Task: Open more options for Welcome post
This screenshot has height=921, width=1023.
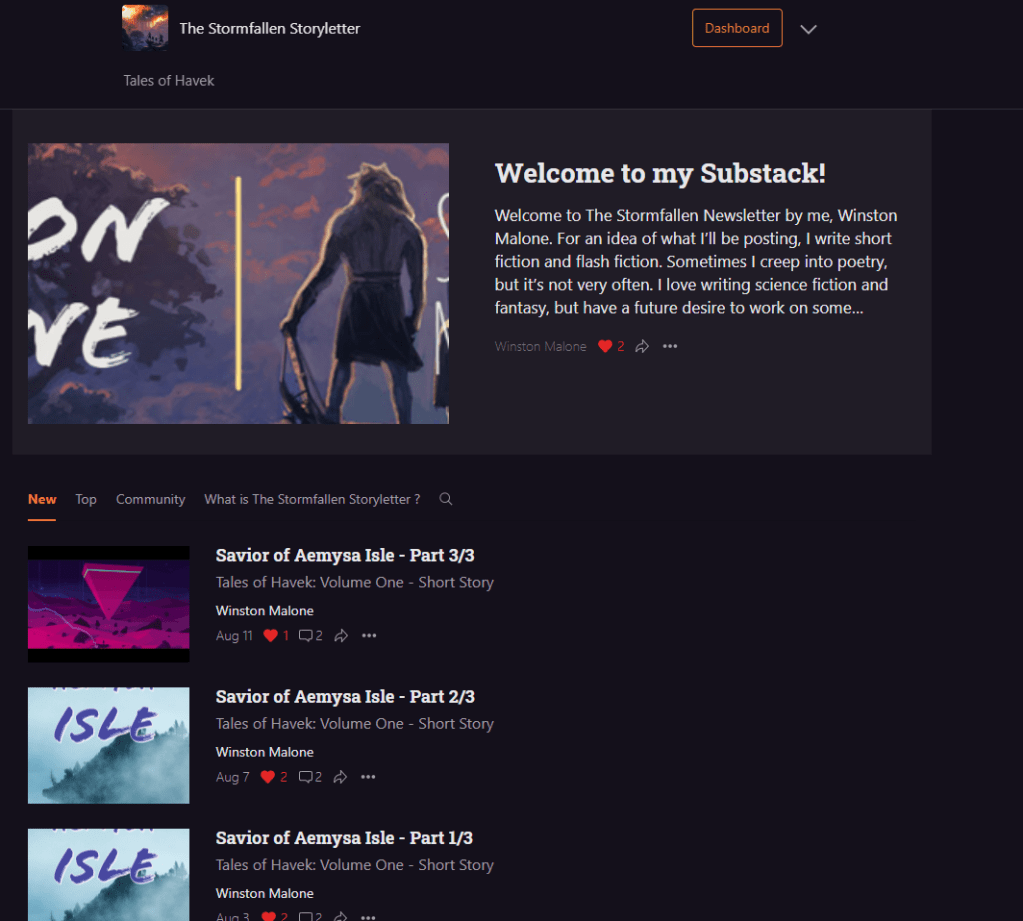Action: 670,346
